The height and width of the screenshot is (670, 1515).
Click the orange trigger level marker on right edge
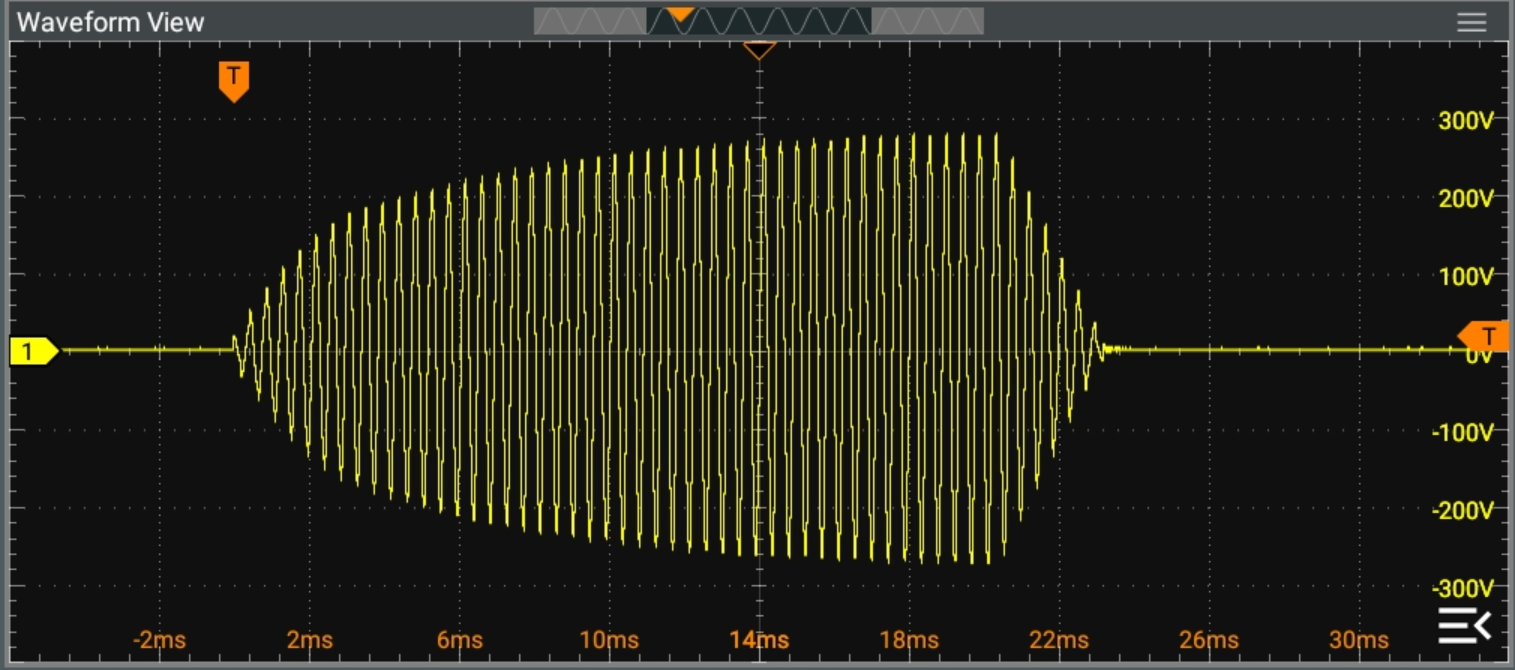point(1484,335)
